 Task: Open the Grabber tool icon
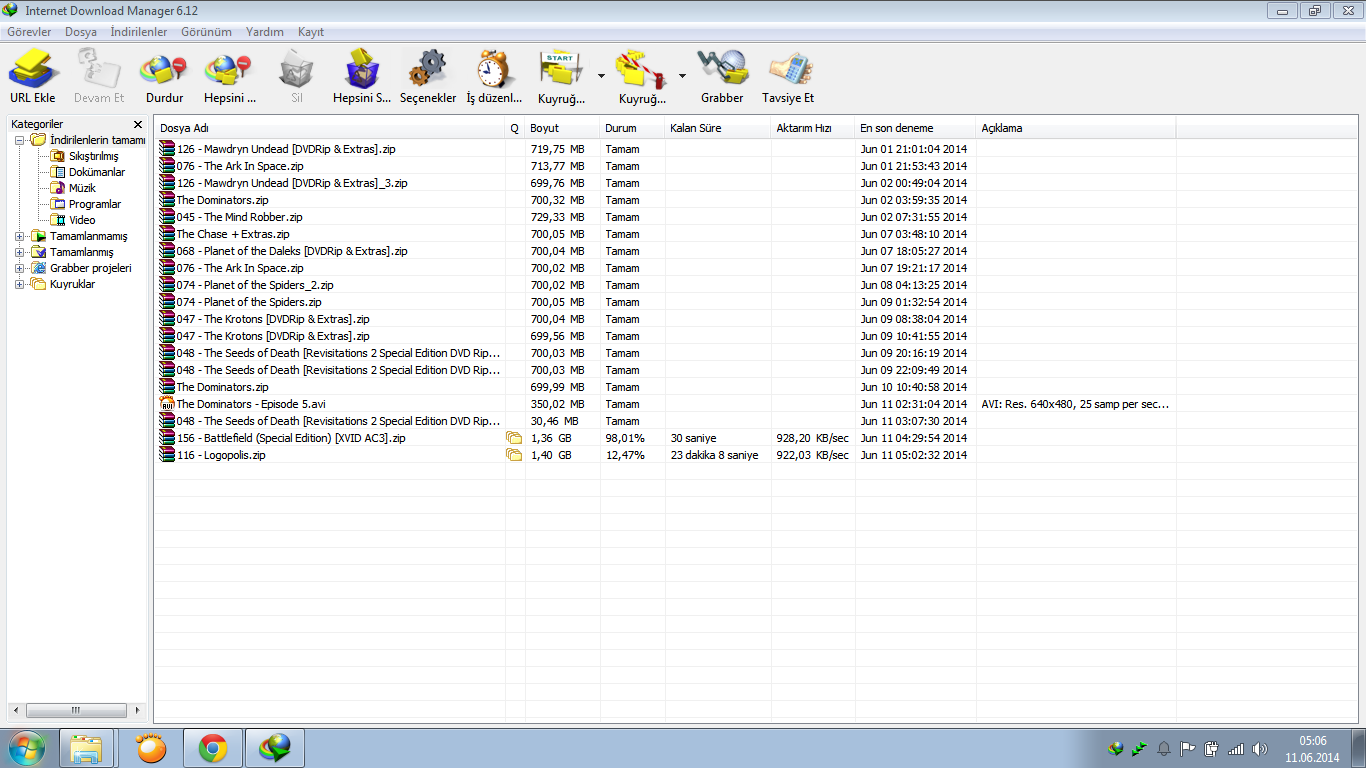(x=722, y=69)
